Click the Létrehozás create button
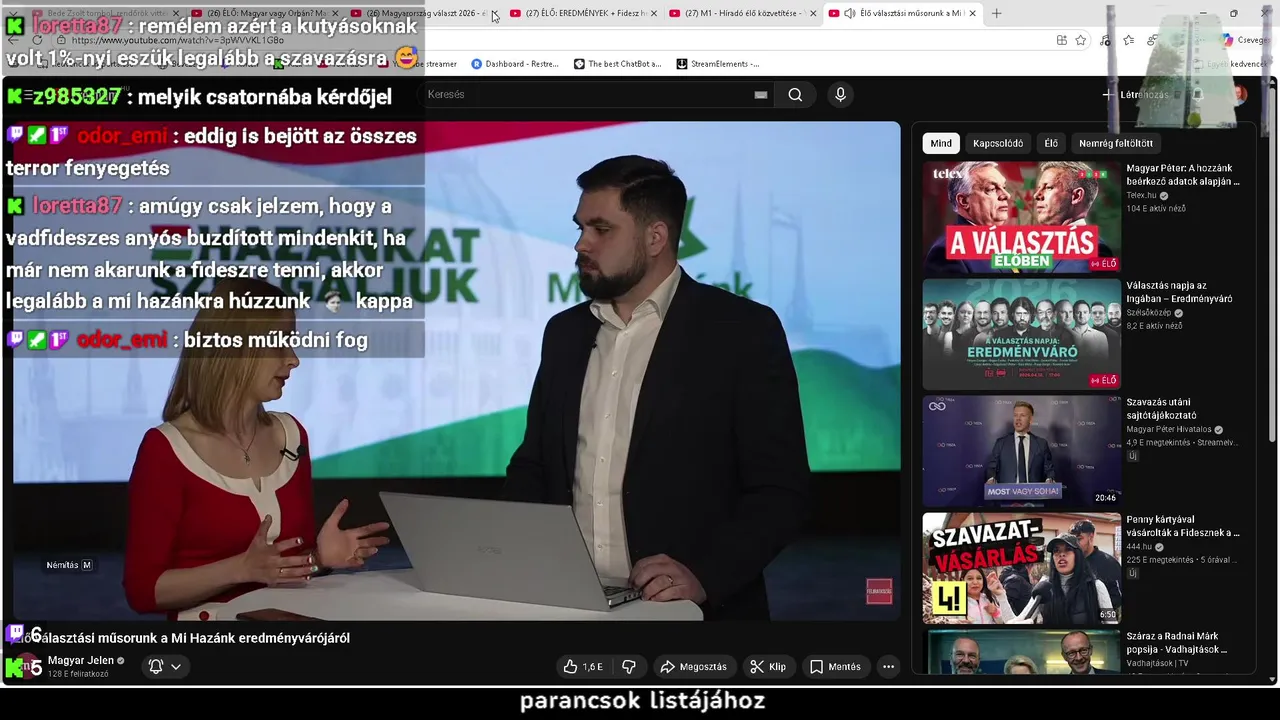 click(x=1135, y=95)
